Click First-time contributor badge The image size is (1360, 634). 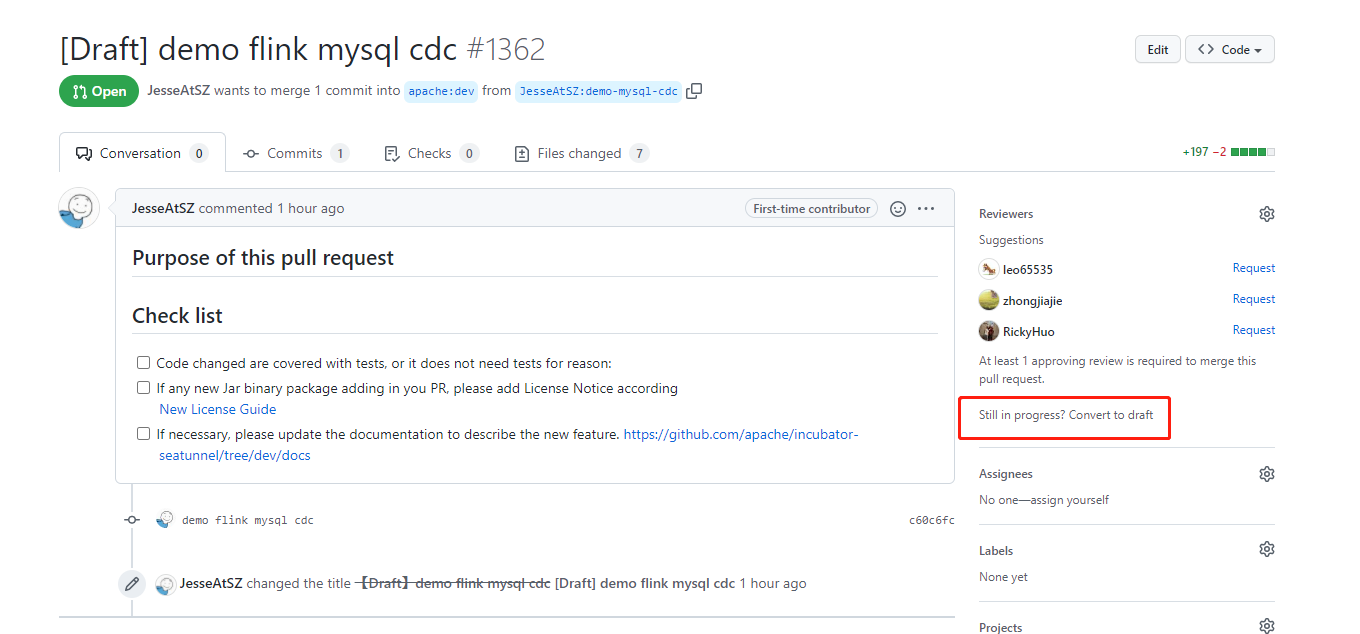(812, 209)
